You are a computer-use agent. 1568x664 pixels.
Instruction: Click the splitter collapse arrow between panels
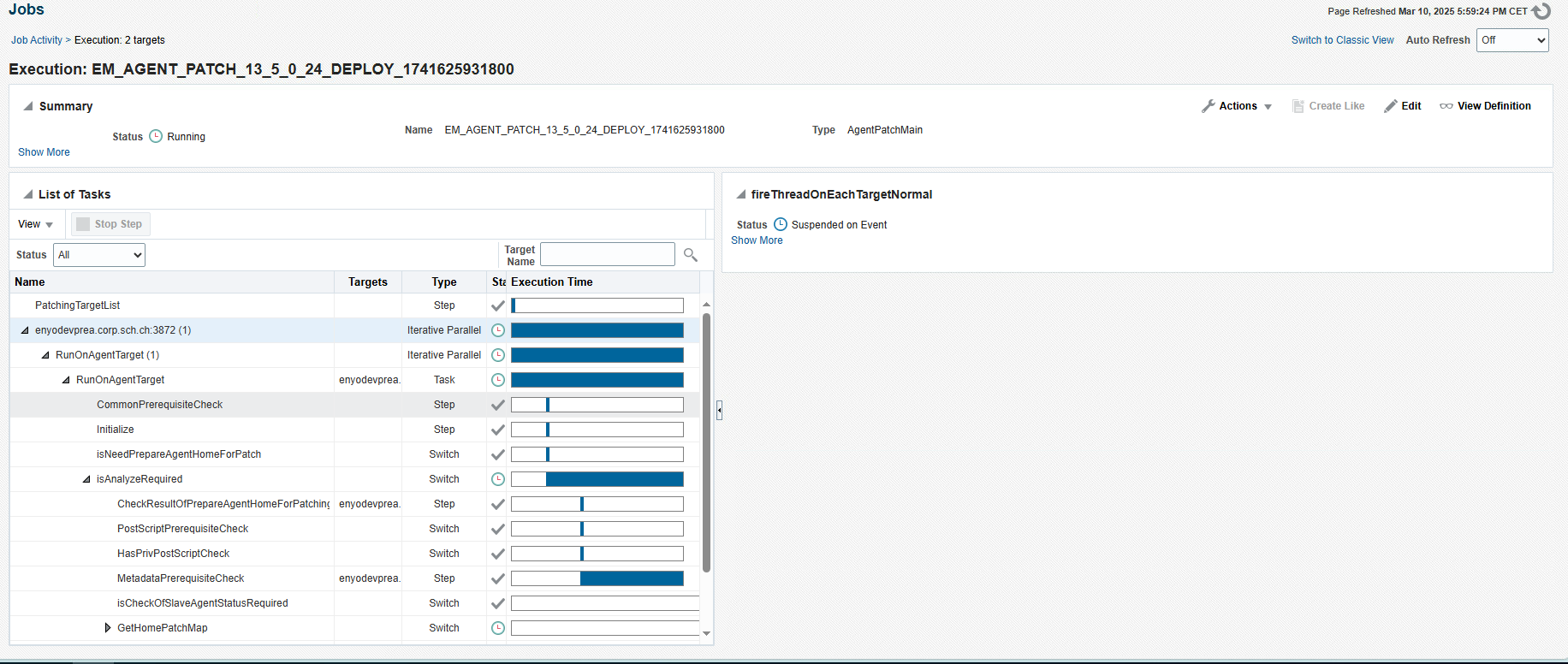pyautogui.click(x=719, y=411)
